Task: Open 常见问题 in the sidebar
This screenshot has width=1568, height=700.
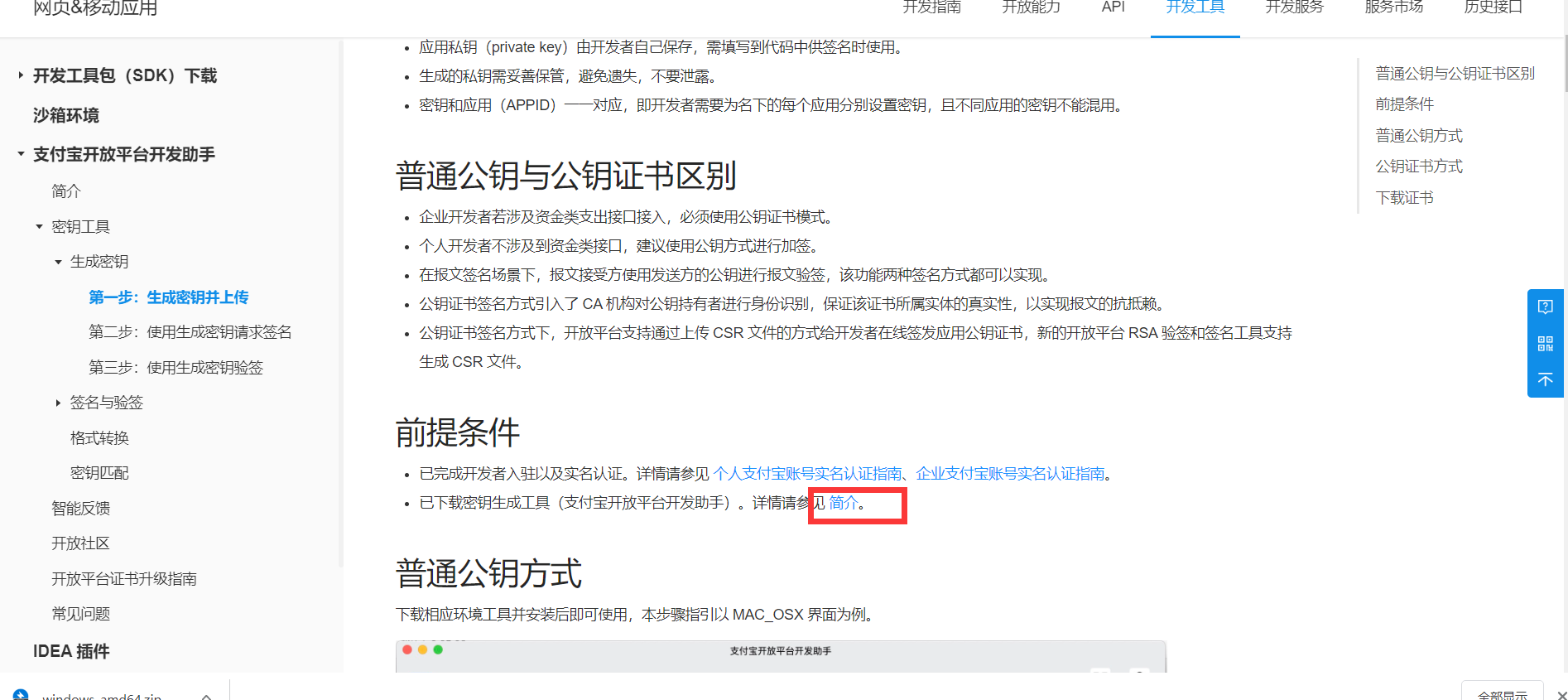Action: coord(81,614)
